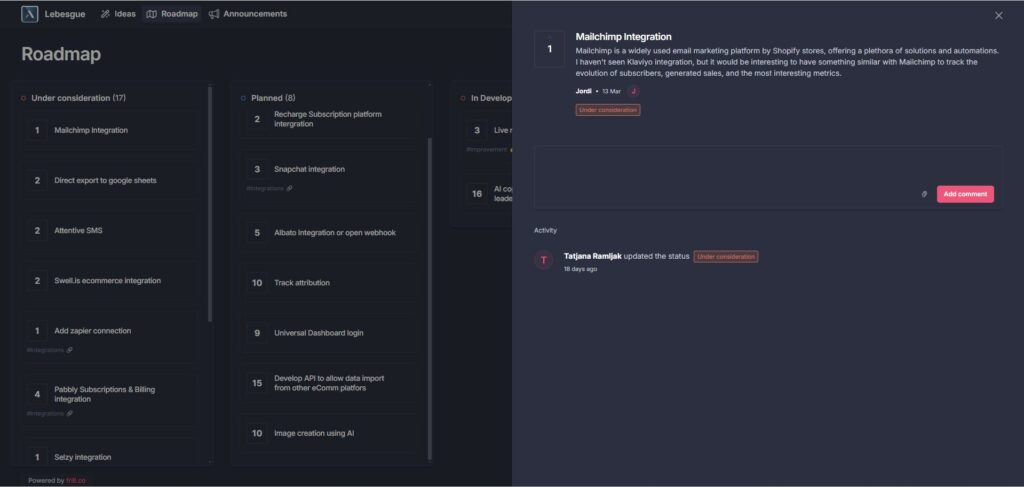Open the Track attribution card
Image resolution: width=1024 pixels, height=487 pixels.
[328, 283]
